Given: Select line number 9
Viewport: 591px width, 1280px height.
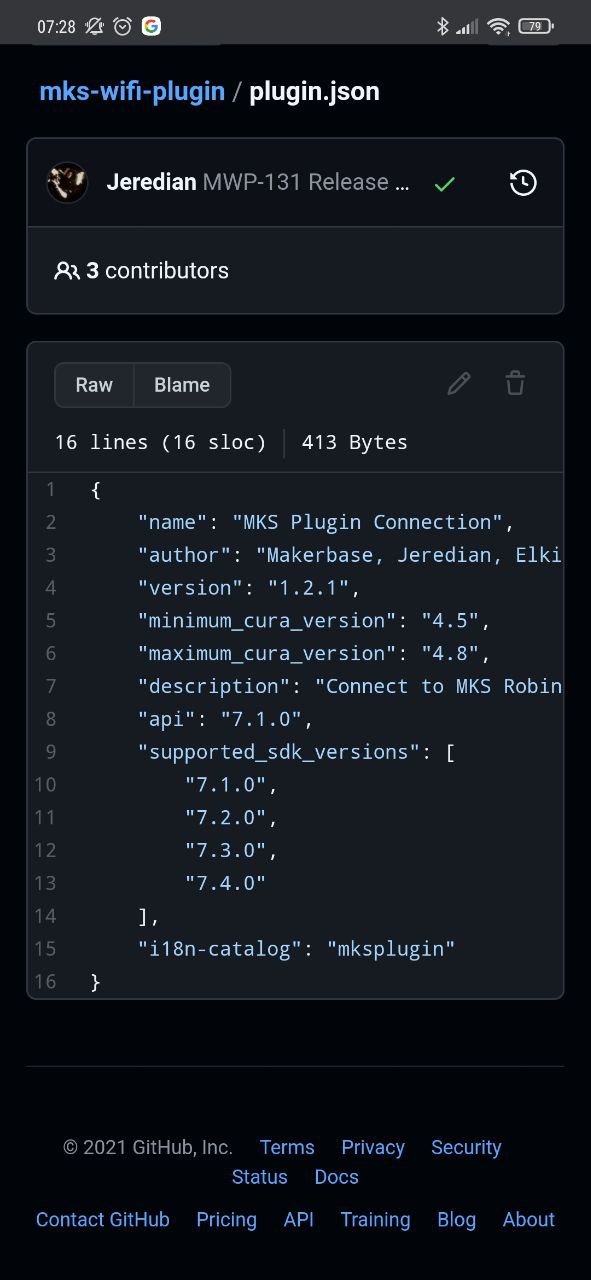Looking at the screenshot, I should click(50, 752).
